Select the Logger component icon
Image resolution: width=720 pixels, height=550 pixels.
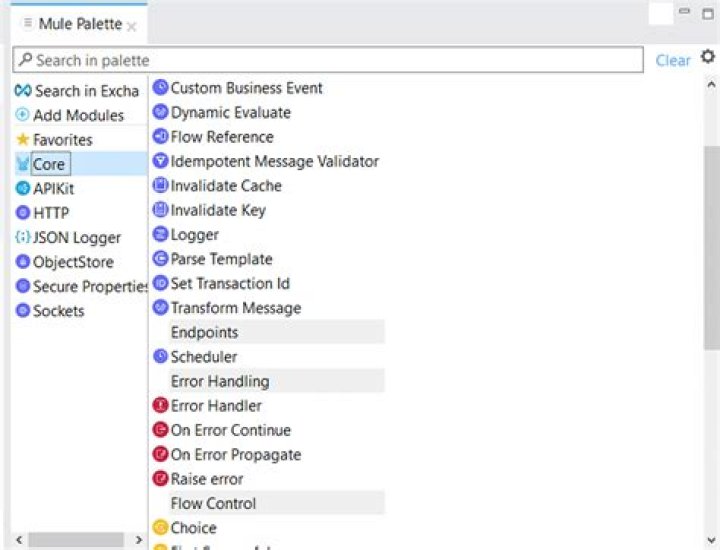click(x=160, y=234)
